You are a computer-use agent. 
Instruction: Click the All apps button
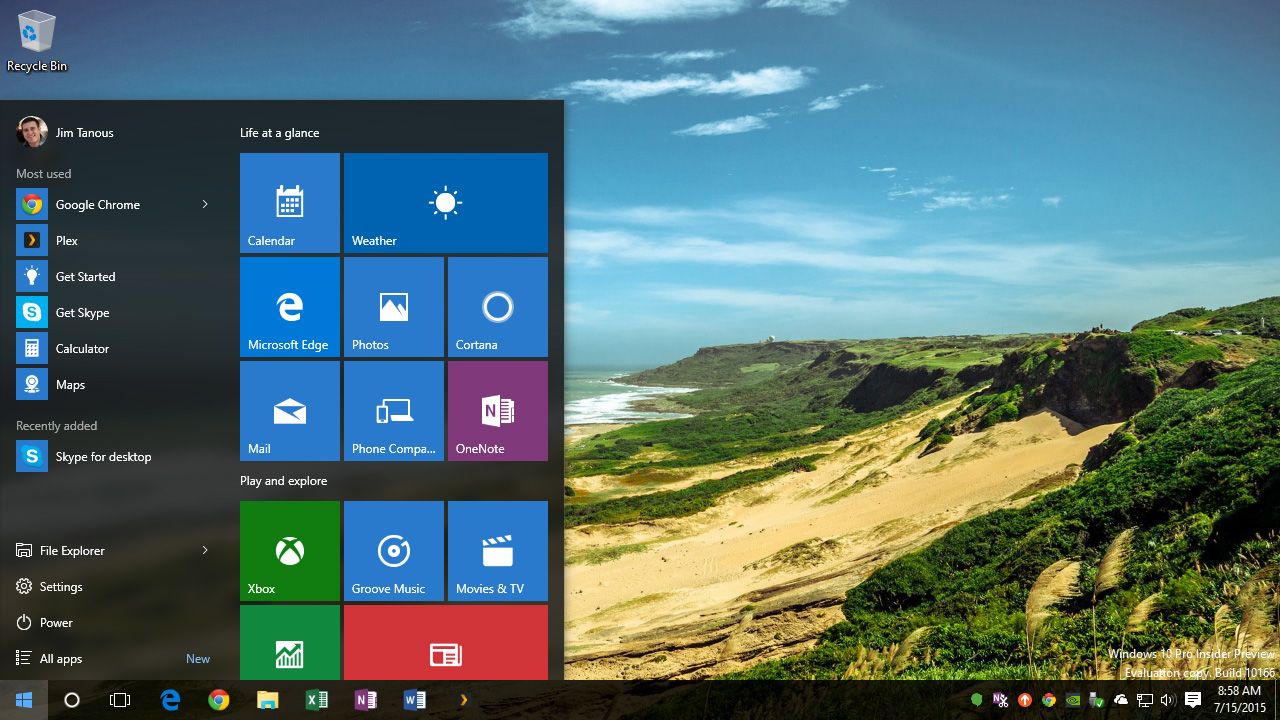pyautogui.click(x=58, y=658)
